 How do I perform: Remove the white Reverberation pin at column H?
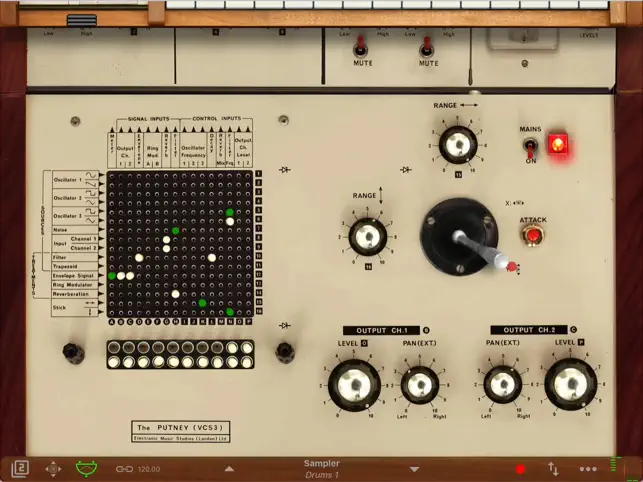coord(176,294)
